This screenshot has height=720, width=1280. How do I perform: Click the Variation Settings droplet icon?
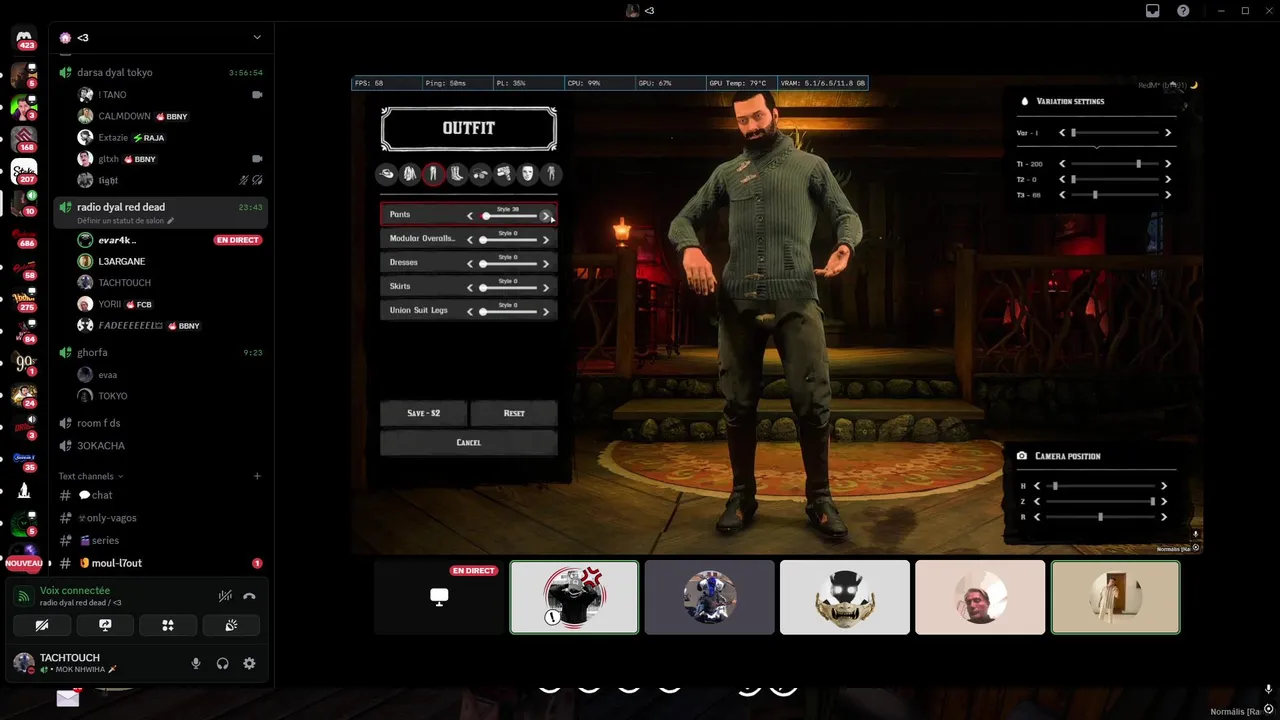pos(1025,101)
